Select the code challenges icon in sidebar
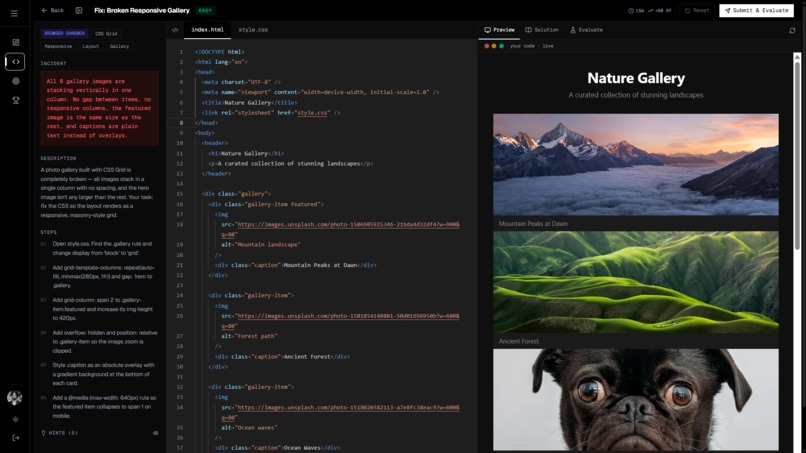This screenshot has height=453, width=806. click(x=15, y=62)
